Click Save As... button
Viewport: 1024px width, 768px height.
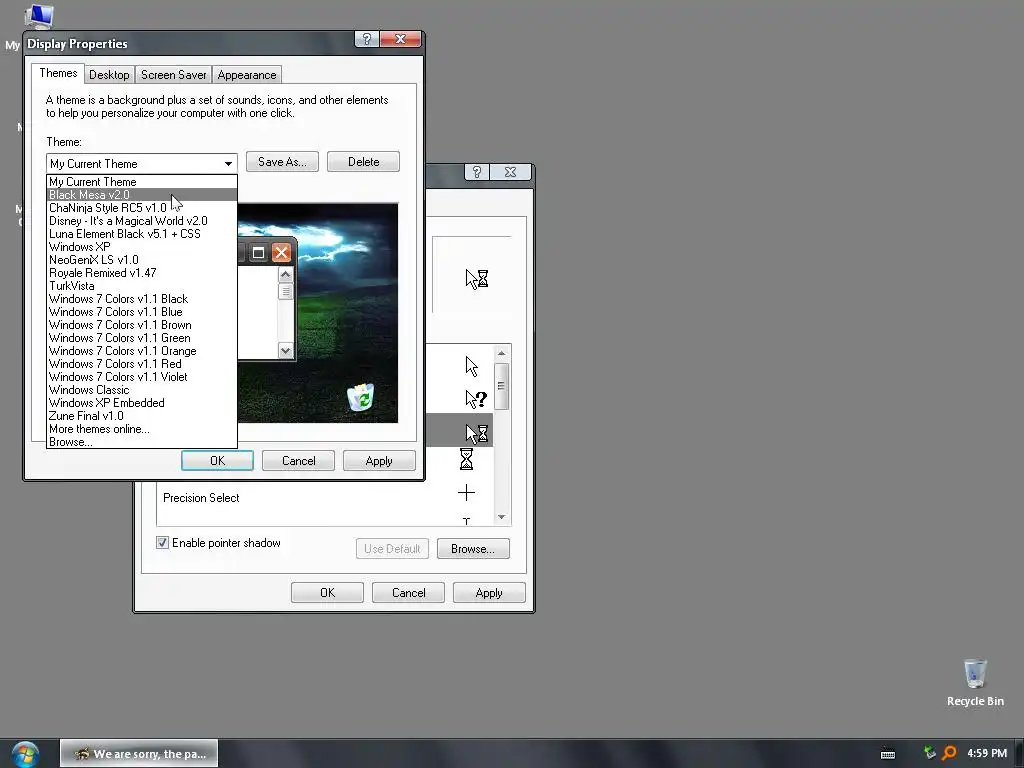(282, 162)
